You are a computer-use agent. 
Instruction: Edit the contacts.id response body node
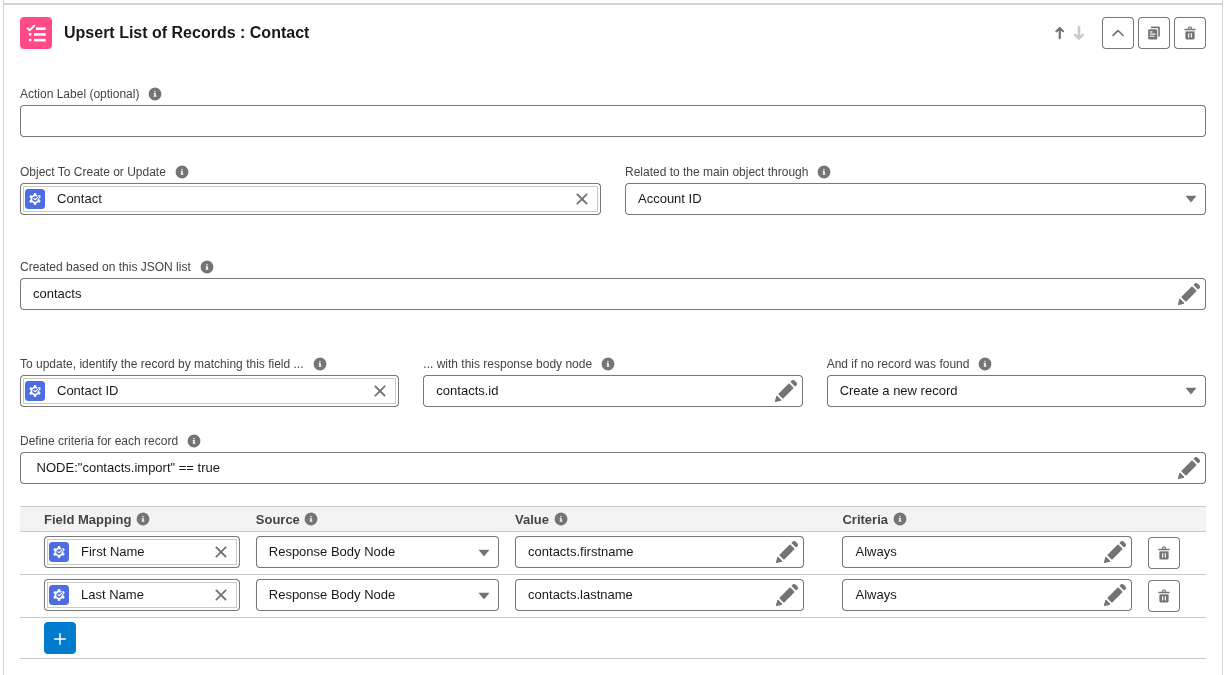[786, 391]
